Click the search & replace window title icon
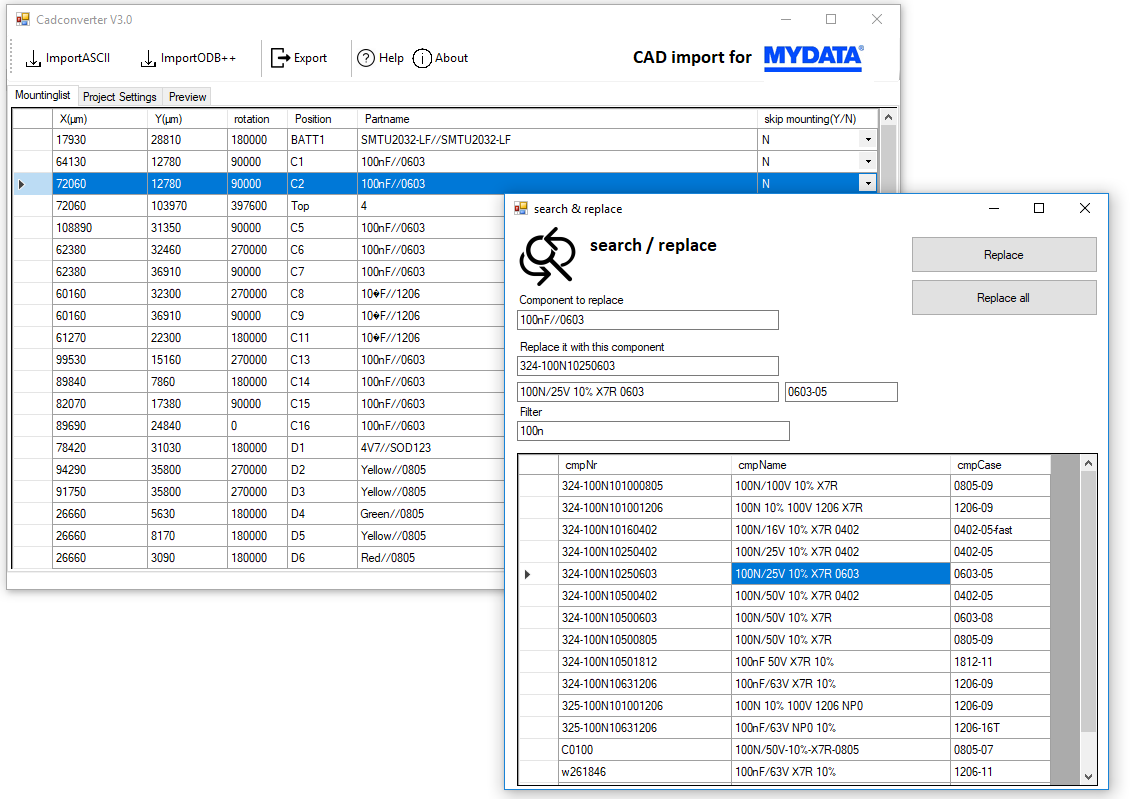This screenshot has height=799, width=1132. coord(521,209)
